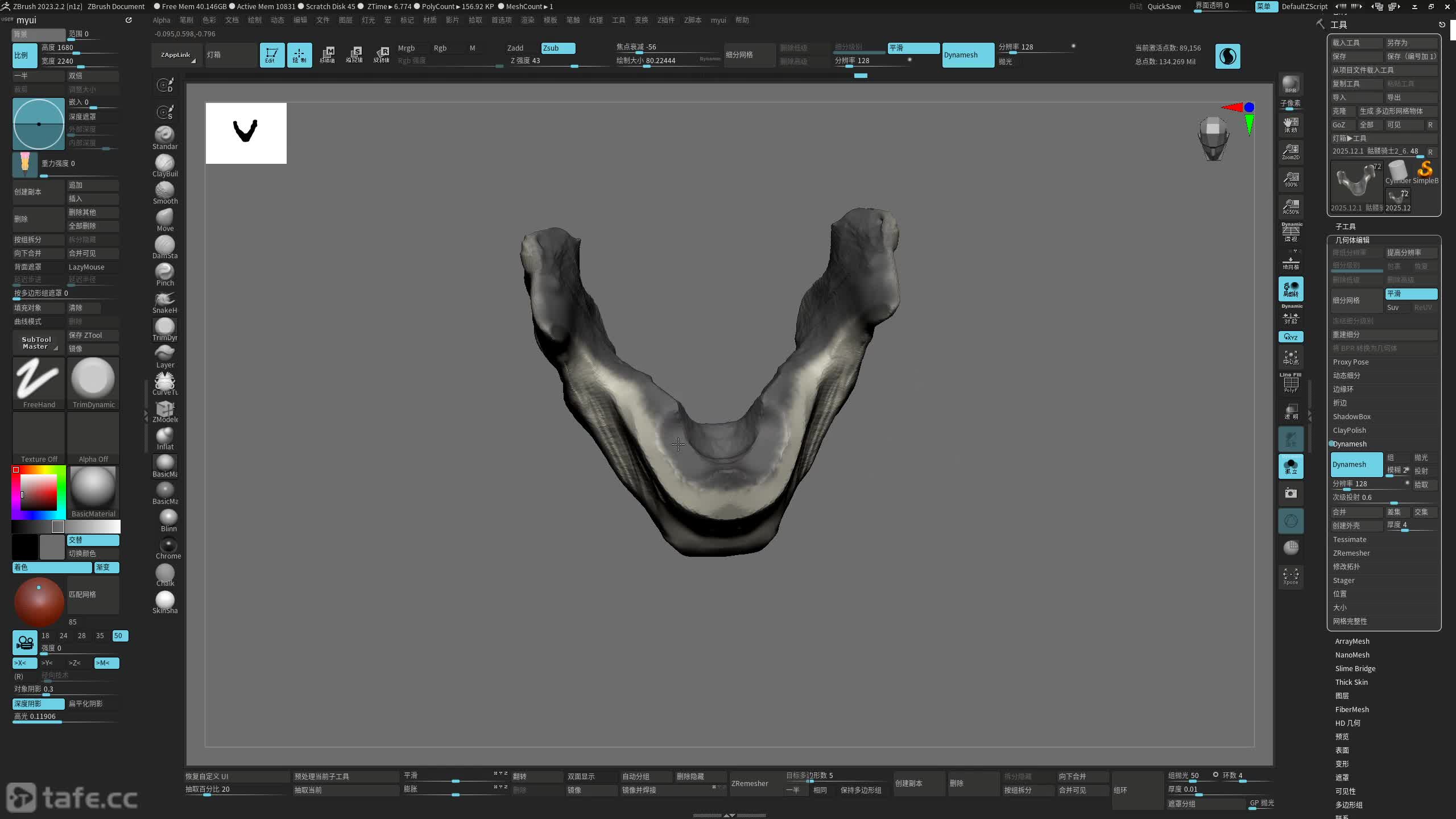Open the Z插件 menu
Image resolution: width=1456 pixels, height=819 pixels.
click(x=665, y=20)
